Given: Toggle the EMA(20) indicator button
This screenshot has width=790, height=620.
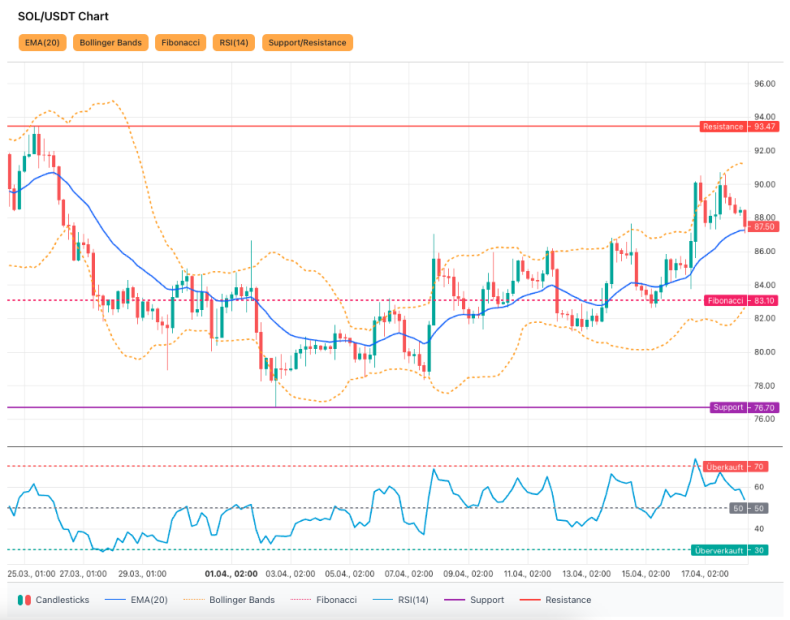Looking at the screenshot, I should [42, 42].
